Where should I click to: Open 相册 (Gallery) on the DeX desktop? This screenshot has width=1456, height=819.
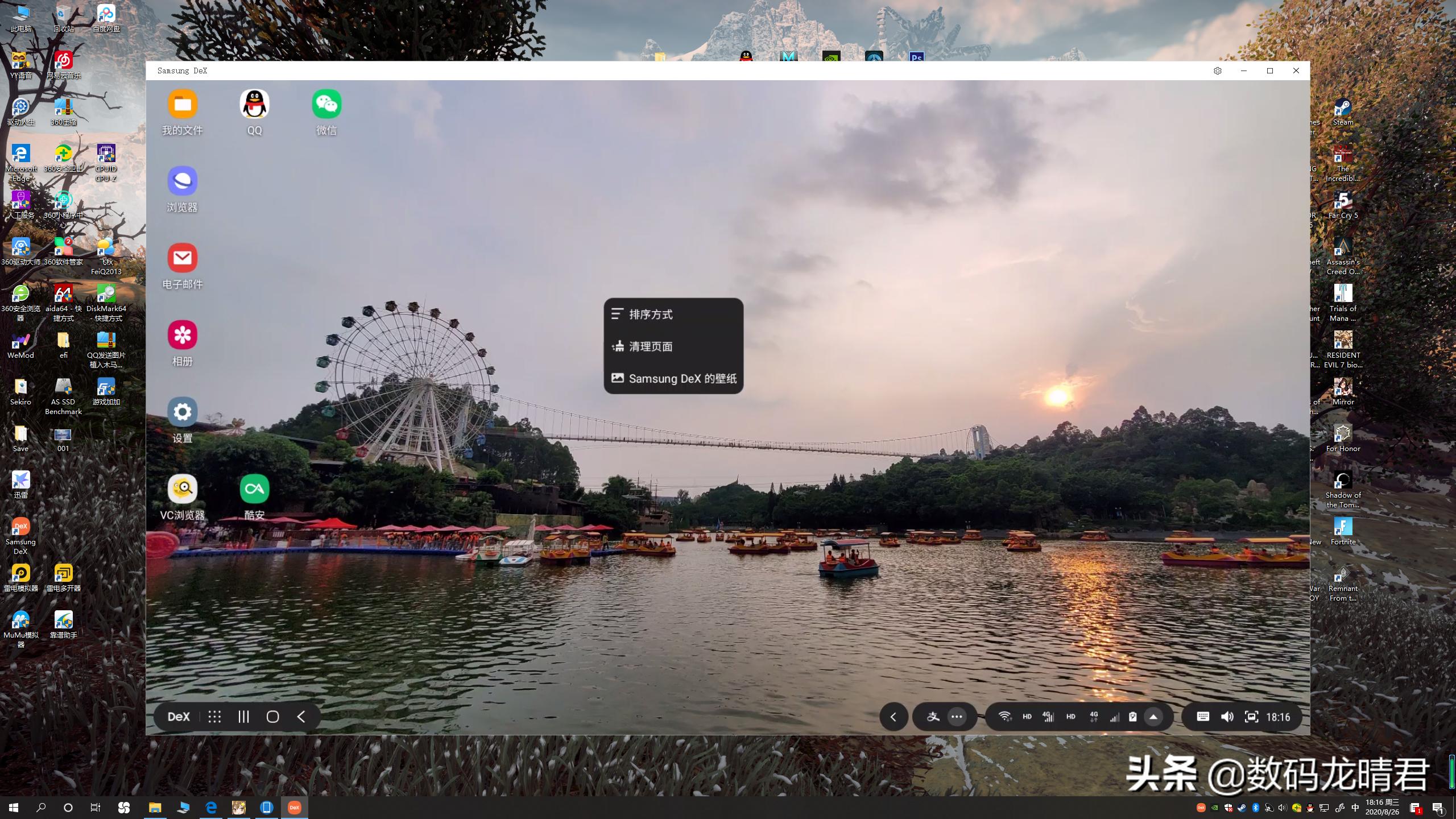click(182, 336)
